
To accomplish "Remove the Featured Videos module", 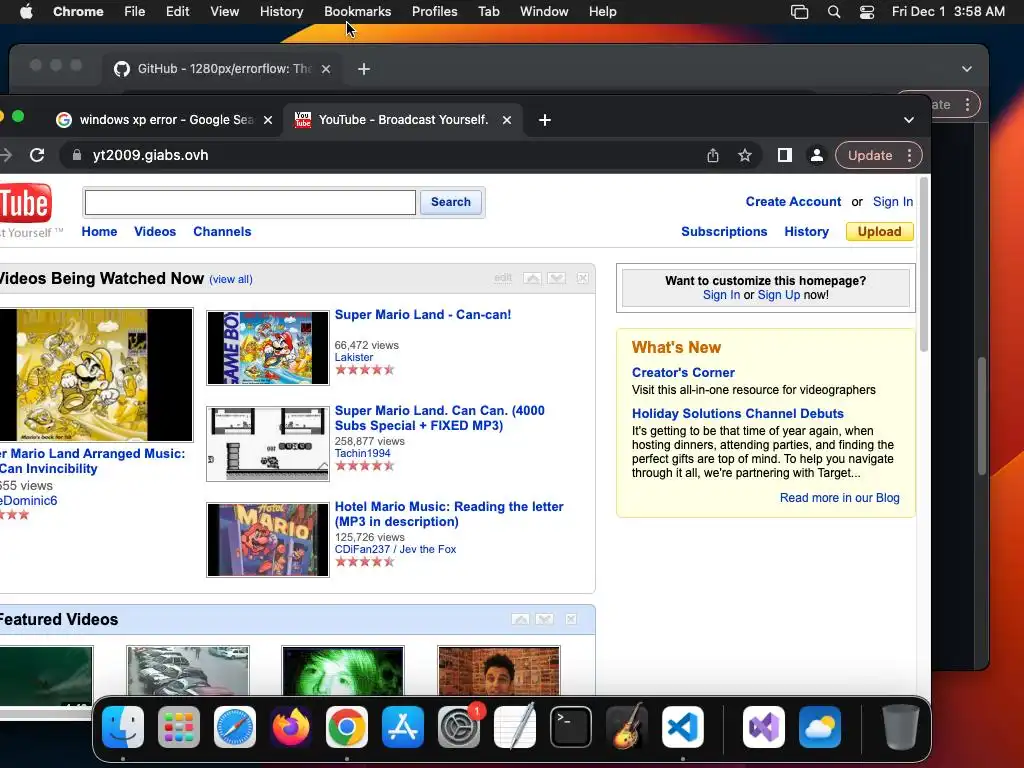I will (571, 619).
